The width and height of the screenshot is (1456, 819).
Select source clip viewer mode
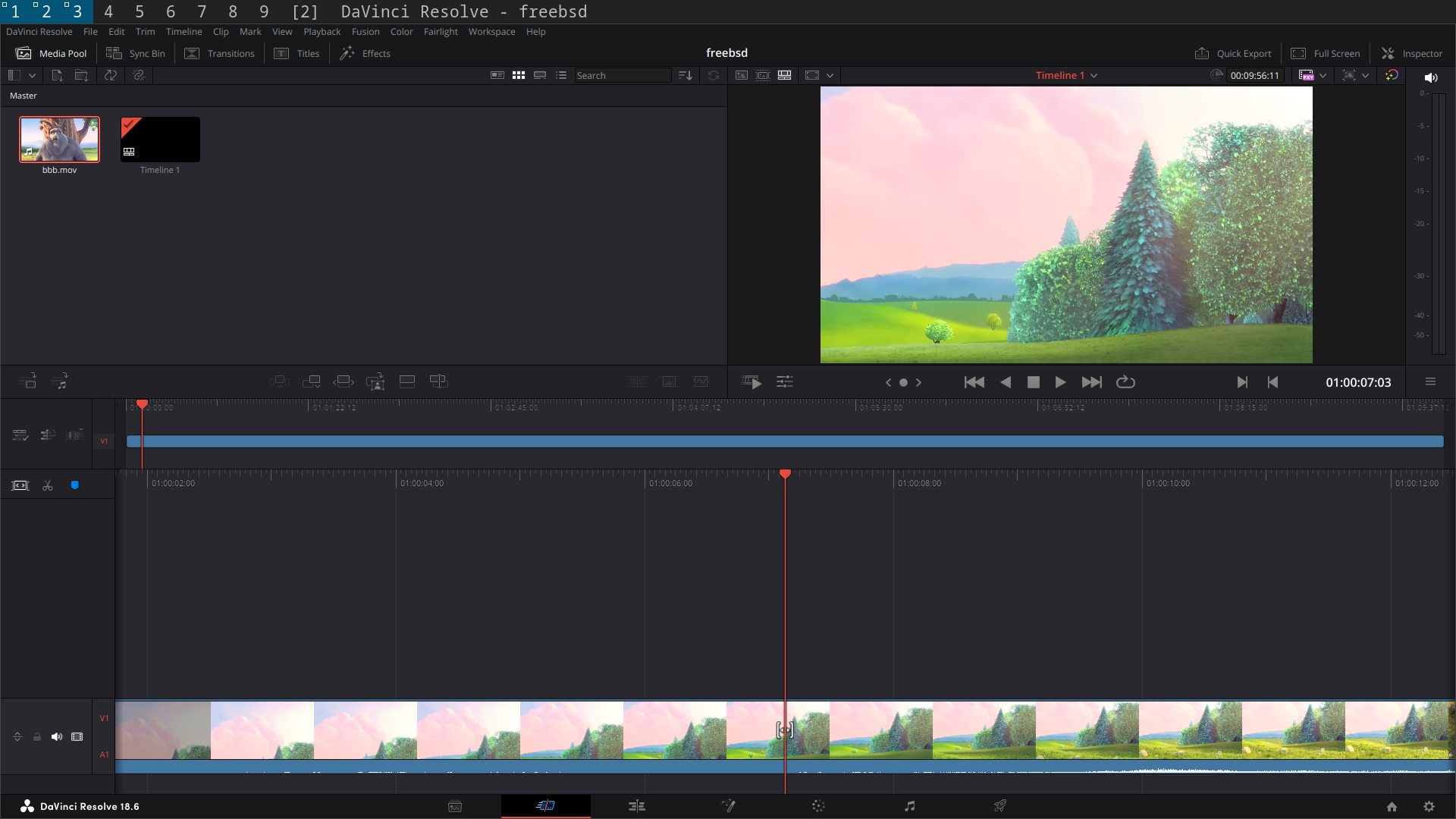tap(742, 75)
